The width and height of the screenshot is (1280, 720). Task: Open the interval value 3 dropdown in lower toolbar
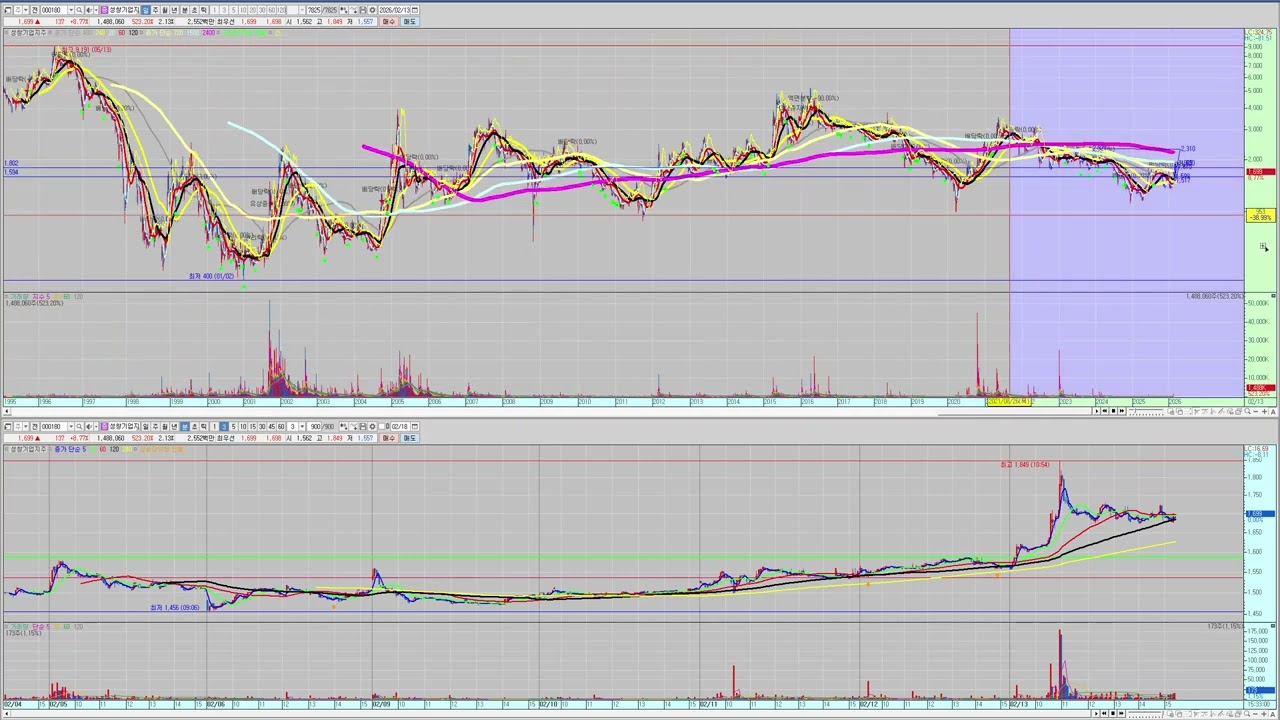pos(302,427)
